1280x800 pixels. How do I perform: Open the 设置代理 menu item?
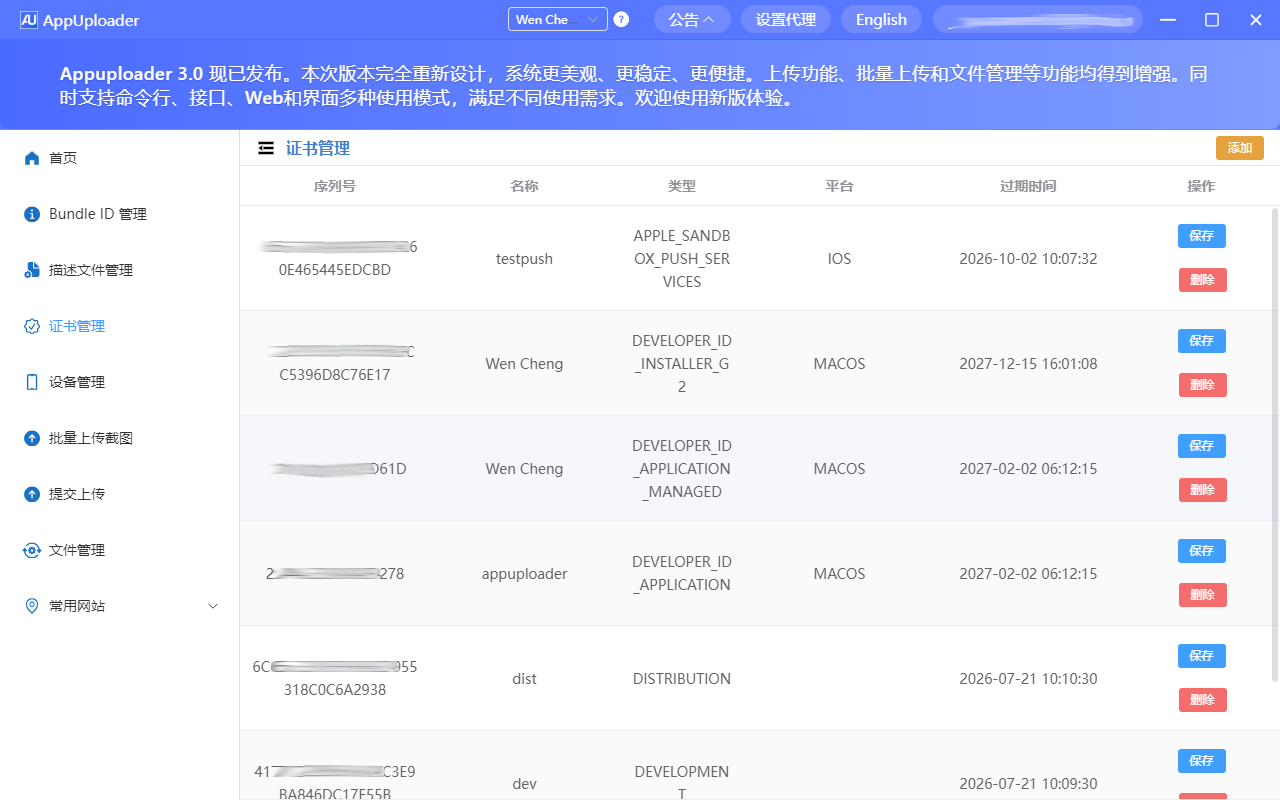(785, 18)
